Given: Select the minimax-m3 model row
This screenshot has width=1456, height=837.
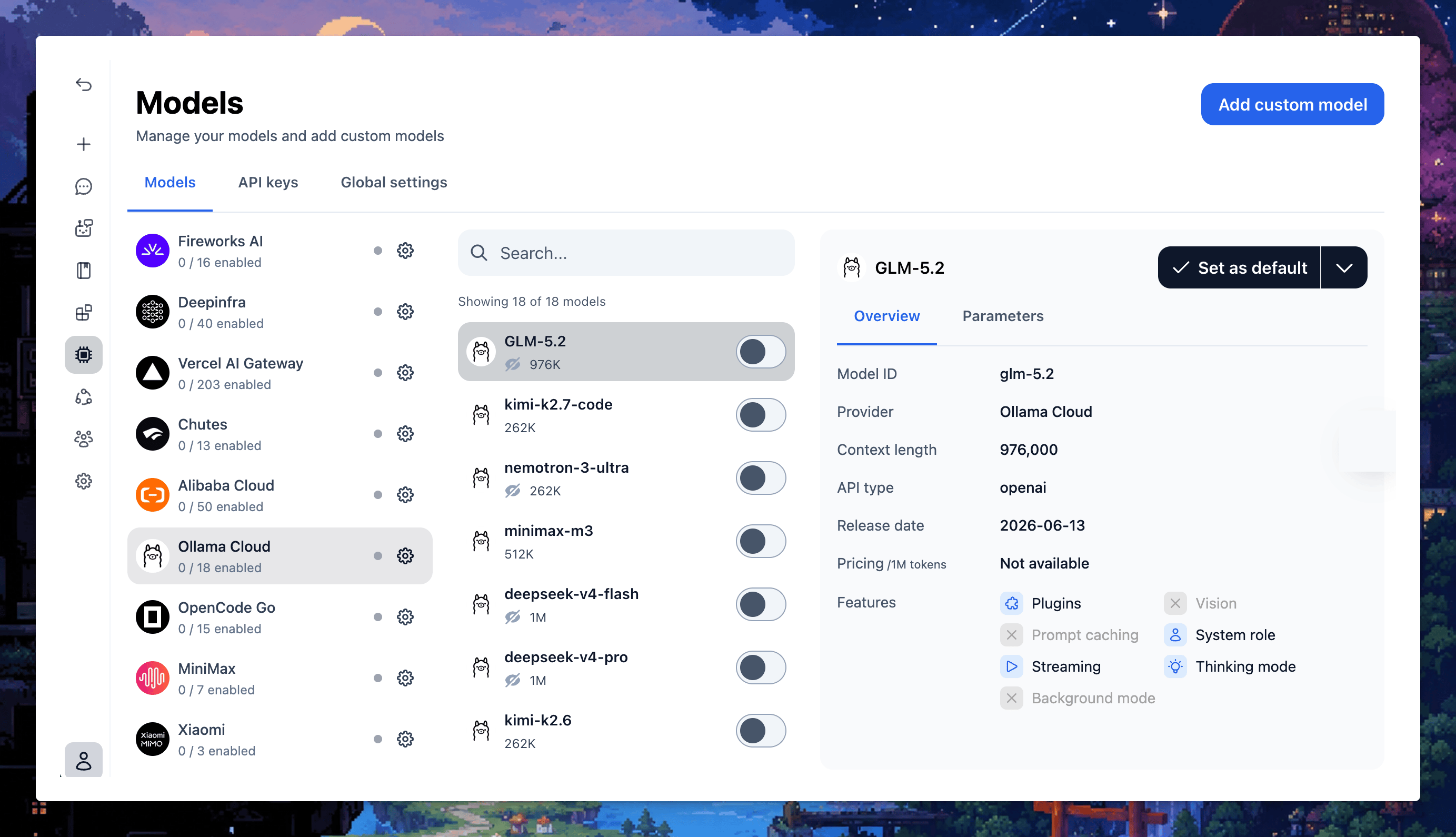Looking at the screenshot, I should pos(626,542).
